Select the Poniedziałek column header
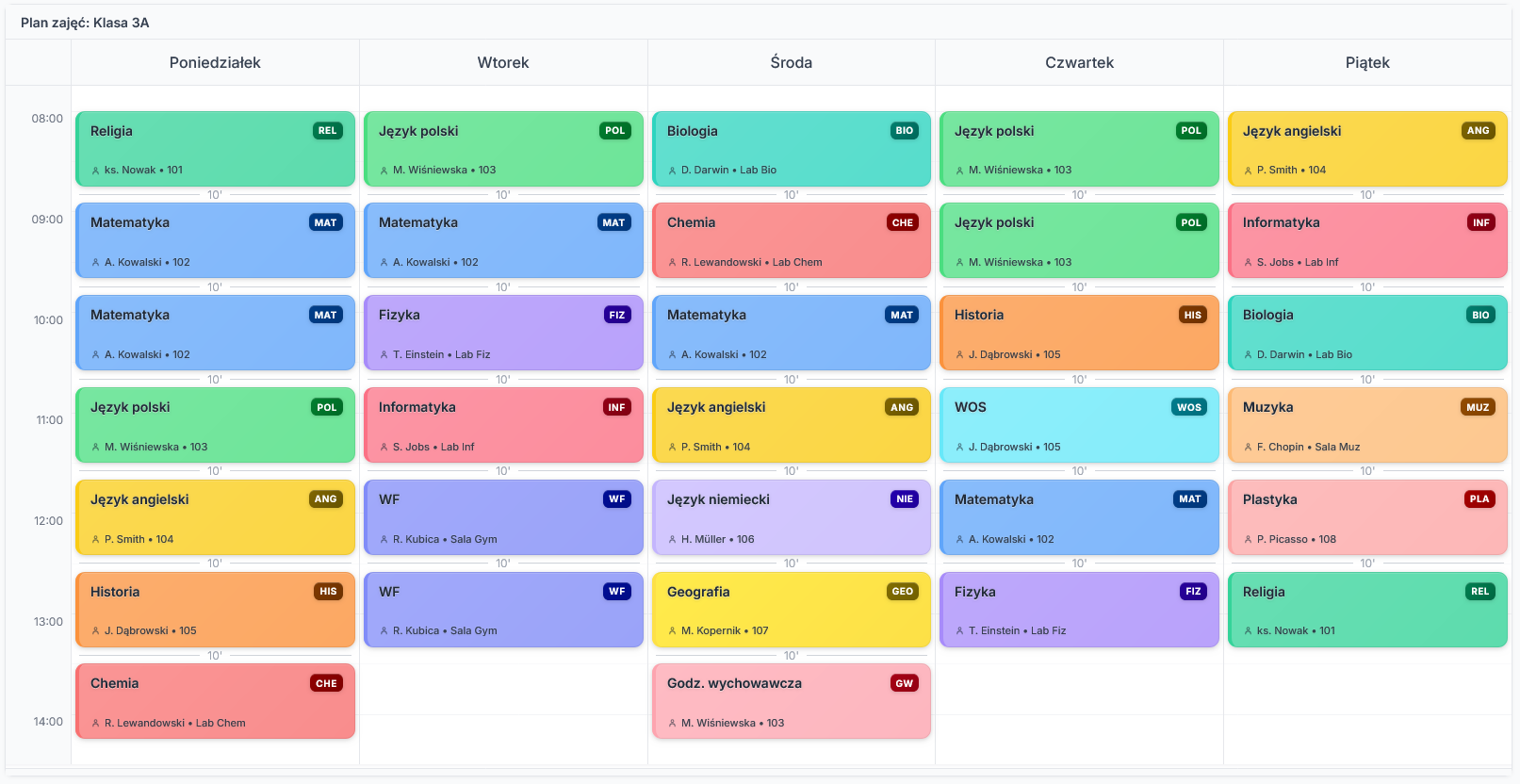 click(215, 62)
